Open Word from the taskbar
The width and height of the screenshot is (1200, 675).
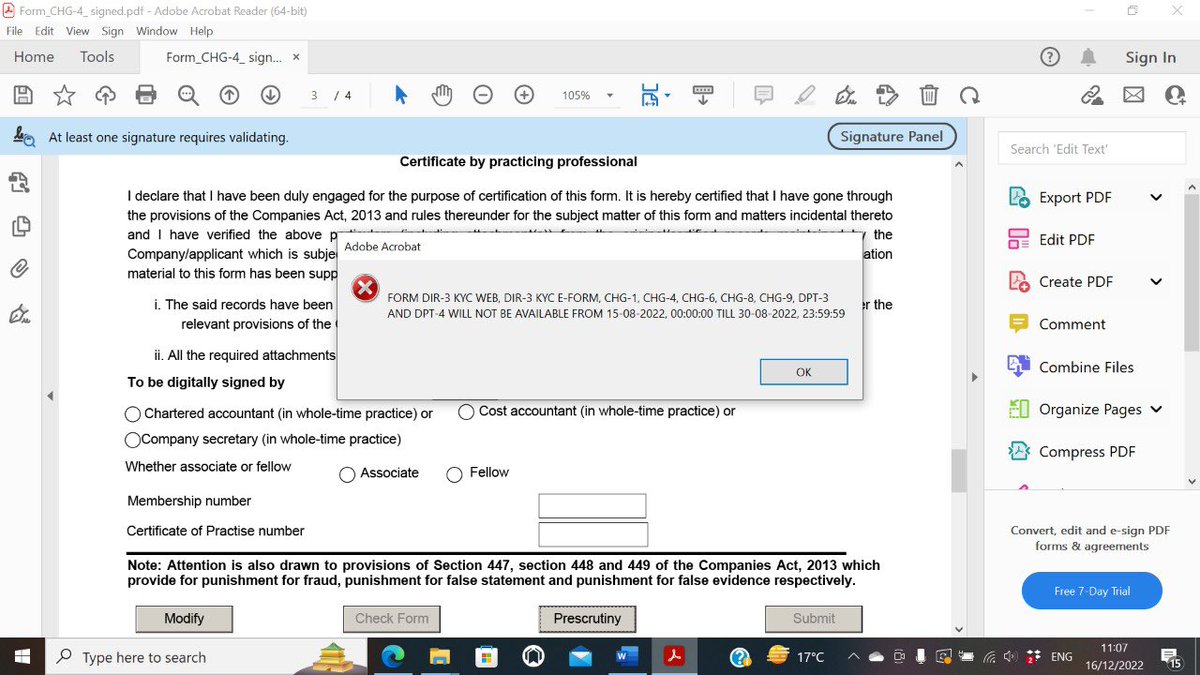pyautogui.click(x=627, y=657)
